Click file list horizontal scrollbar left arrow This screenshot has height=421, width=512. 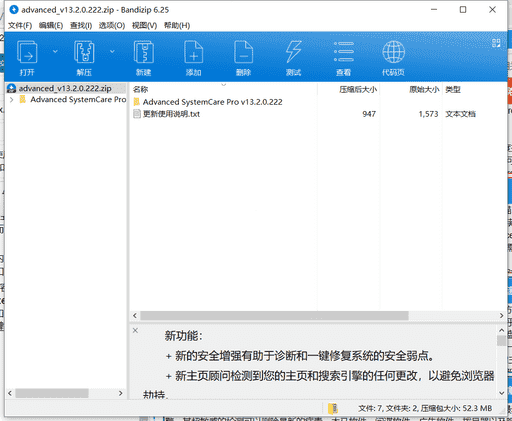pyautogui.click(x=135, y=315)
